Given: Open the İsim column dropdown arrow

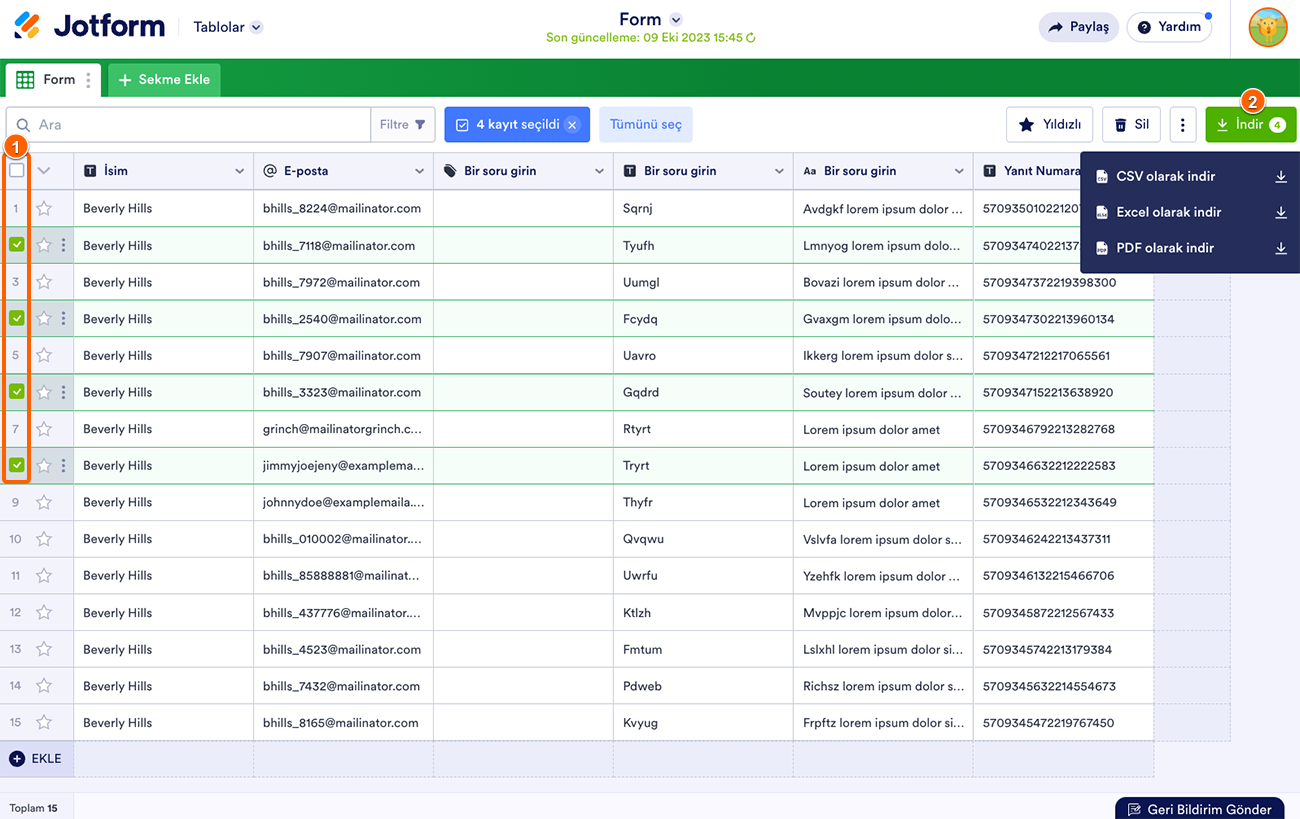Looking at the screenshot, I should point(239,171).
